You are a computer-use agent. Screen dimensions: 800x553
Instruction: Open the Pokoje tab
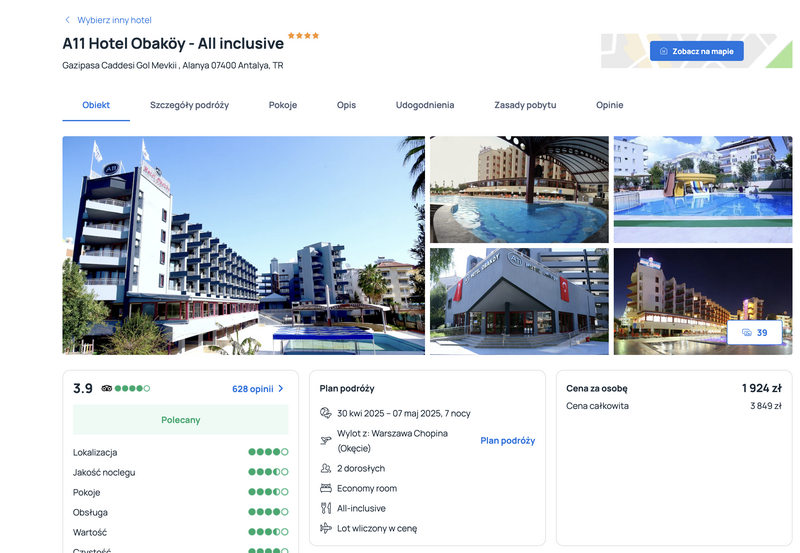click(x=283, y=105)
